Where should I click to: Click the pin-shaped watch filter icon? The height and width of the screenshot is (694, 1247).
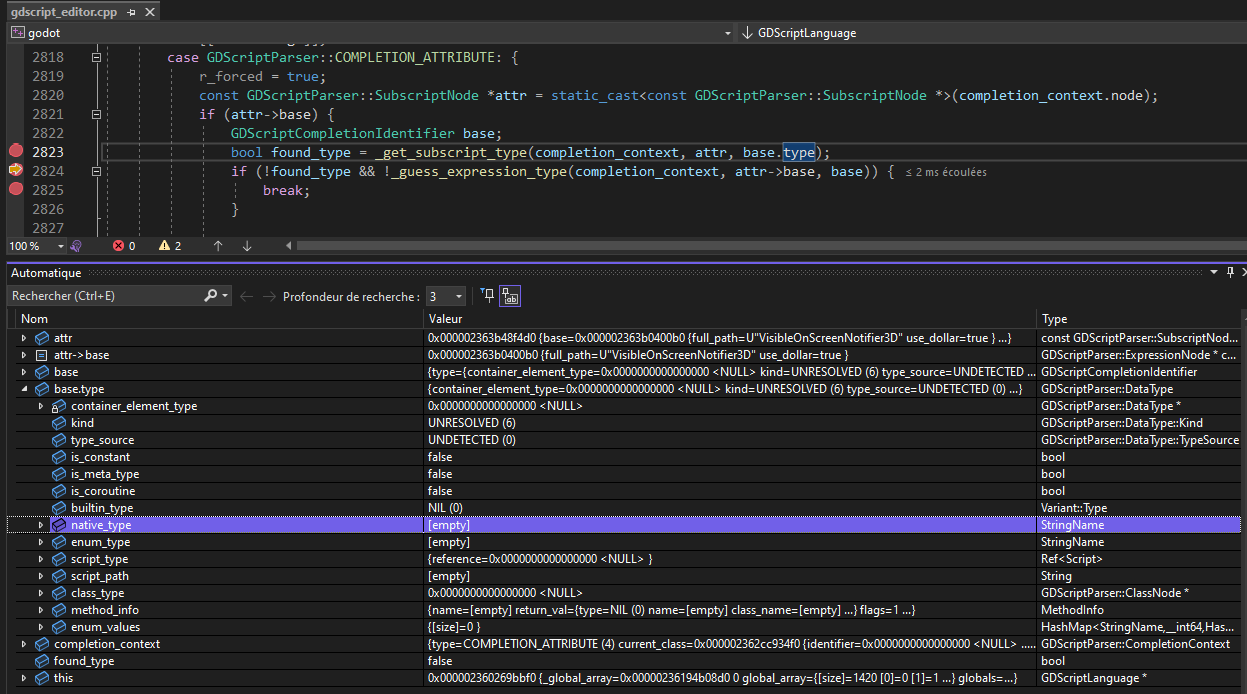pos(488,296)
